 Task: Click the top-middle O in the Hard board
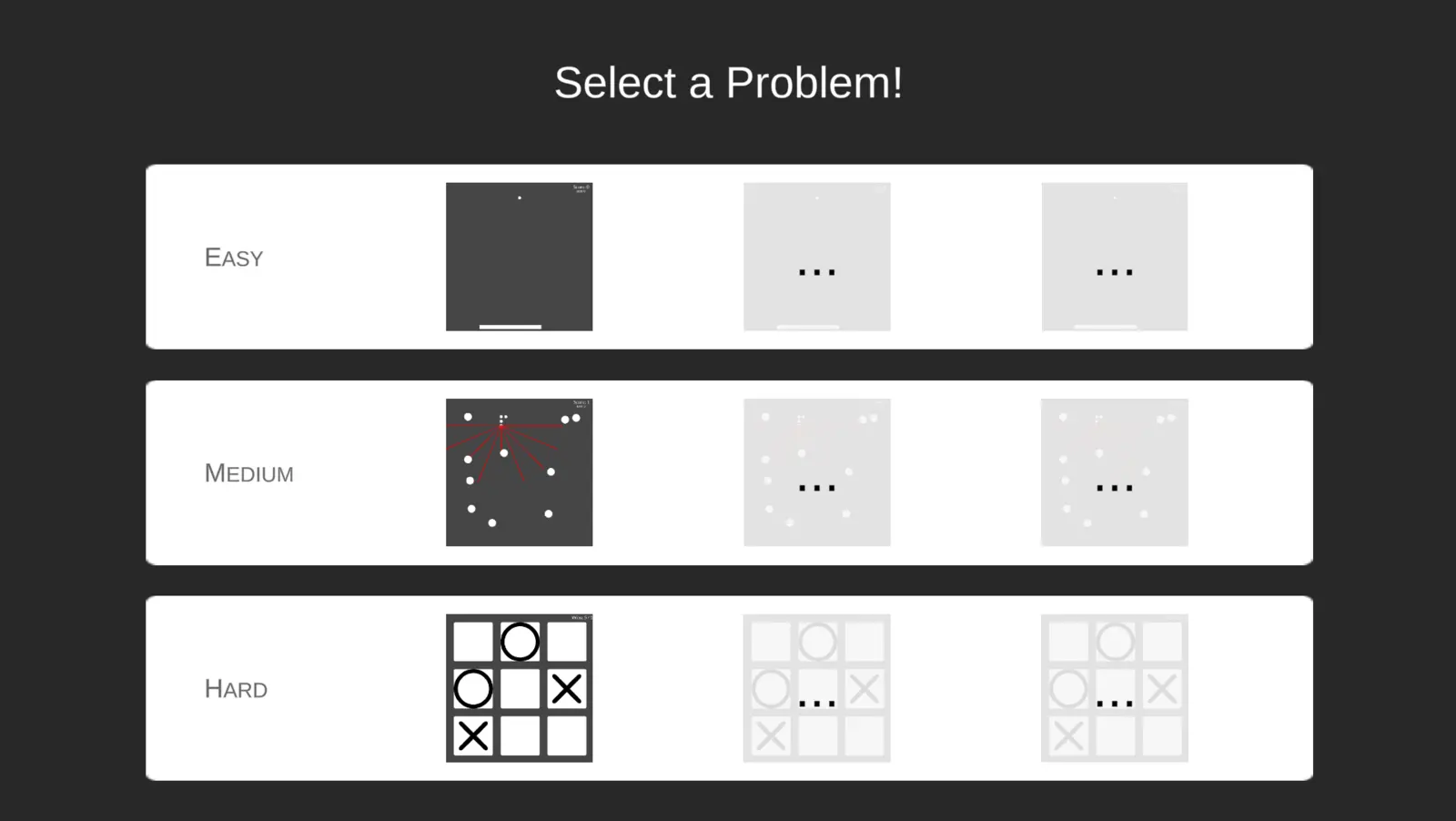(x=520, y=642)
